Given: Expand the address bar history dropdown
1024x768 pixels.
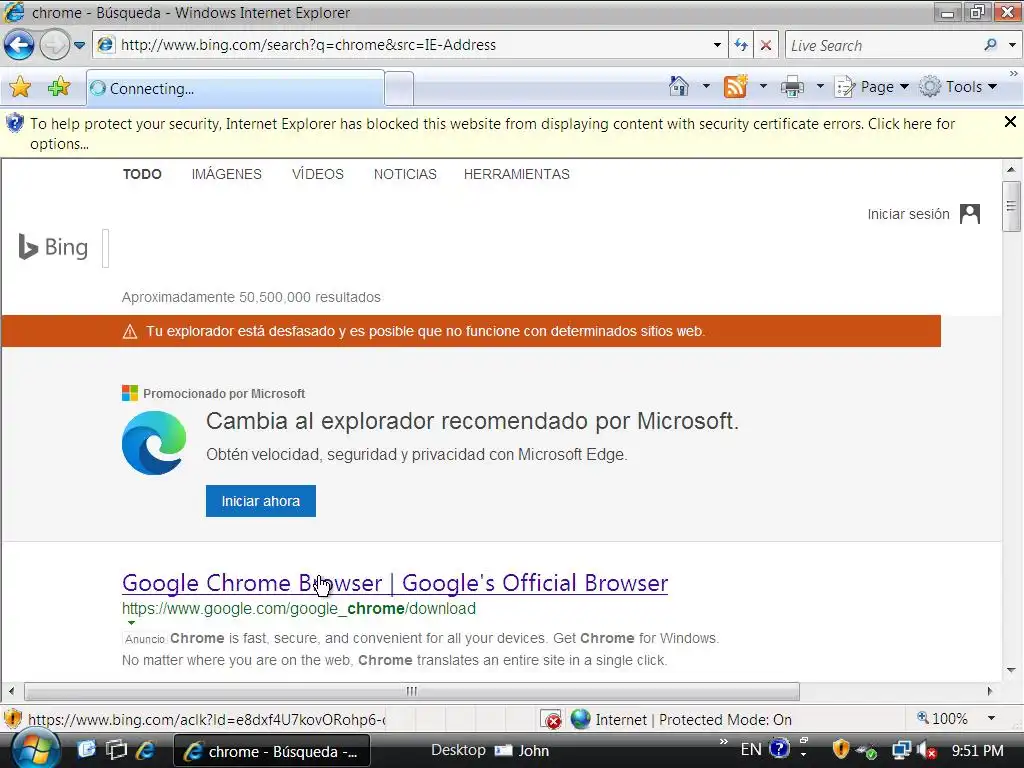Looking at the screenshot, I should point(717,45).
